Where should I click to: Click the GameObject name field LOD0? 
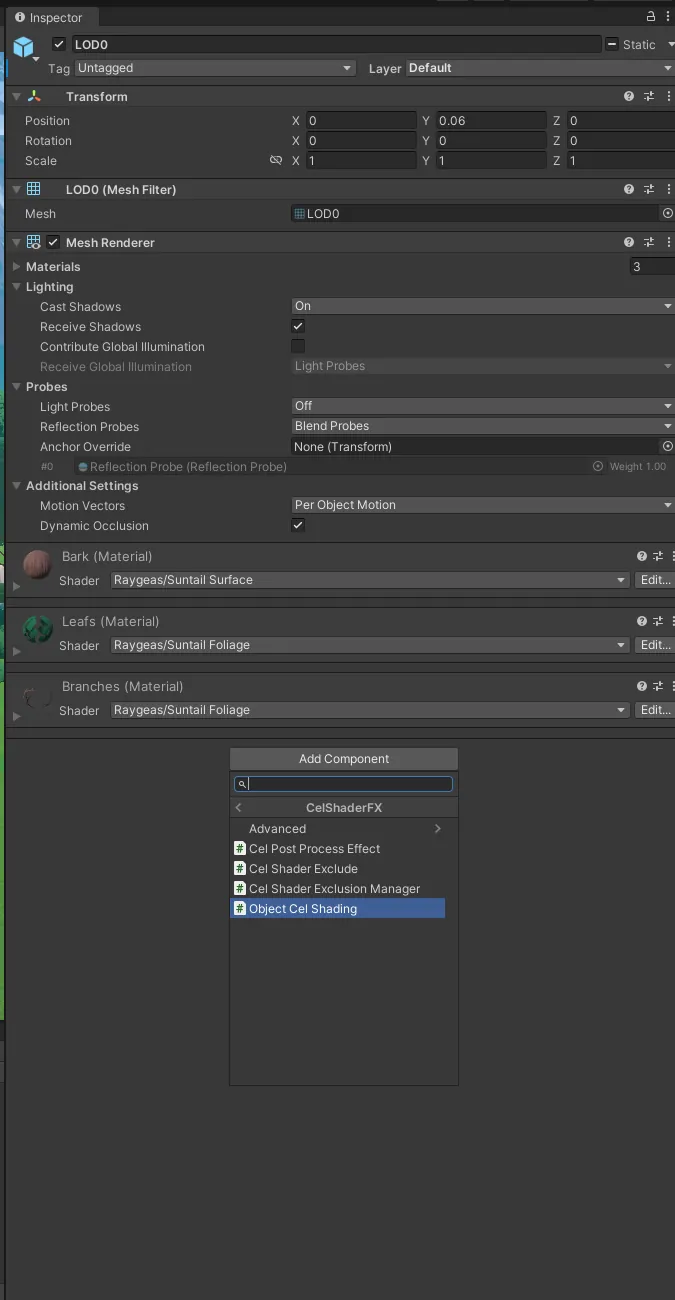click(x=336, y=44)
